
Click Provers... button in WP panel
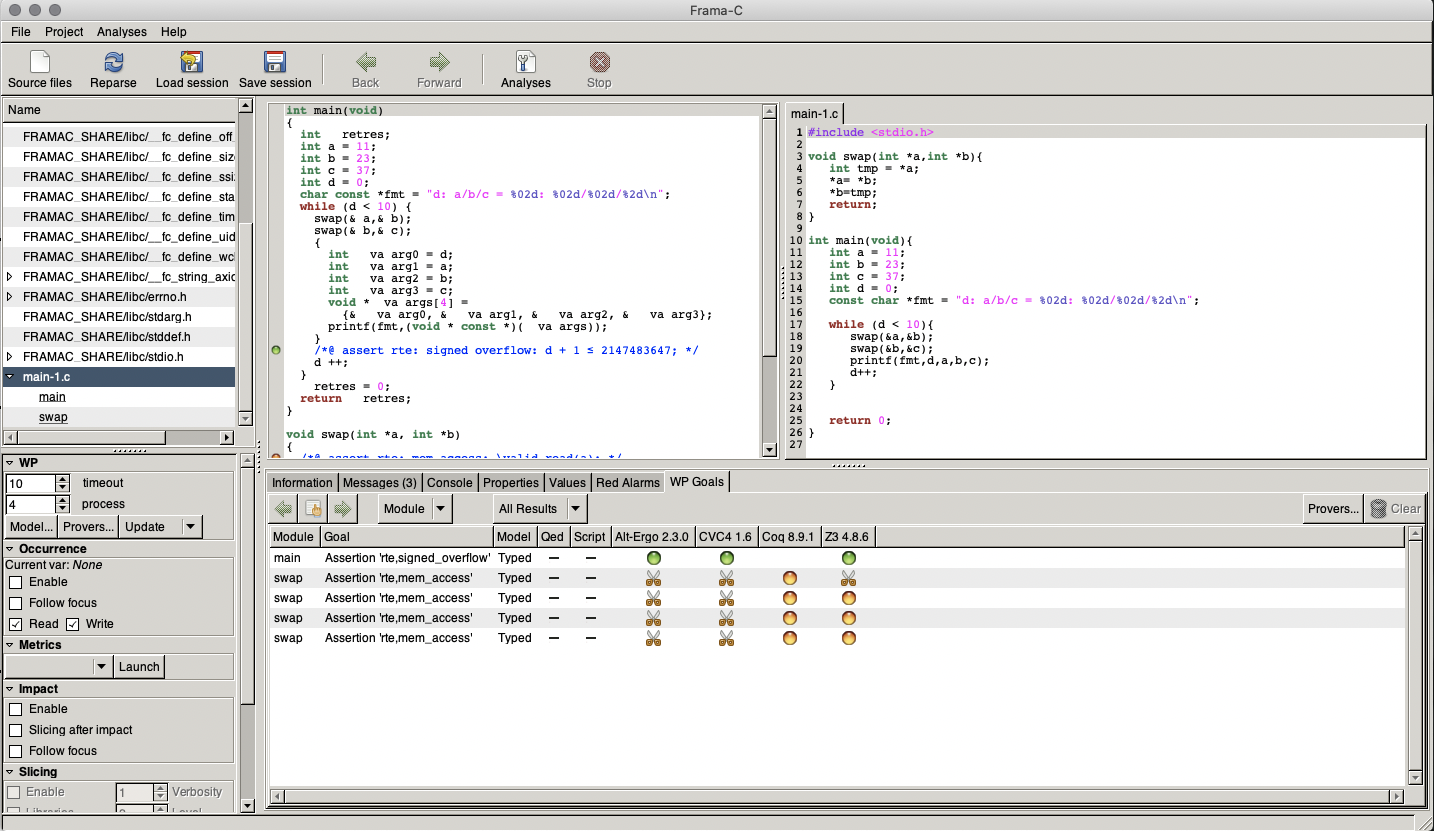(x=88, y=527)
